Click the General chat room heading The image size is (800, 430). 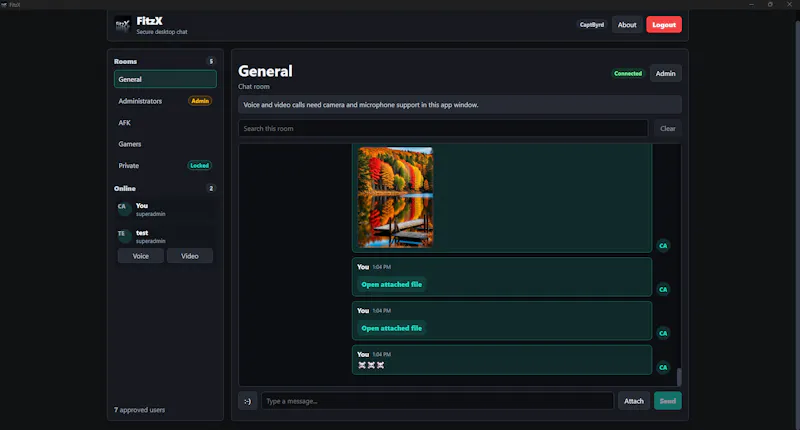[x=265, y=71]
